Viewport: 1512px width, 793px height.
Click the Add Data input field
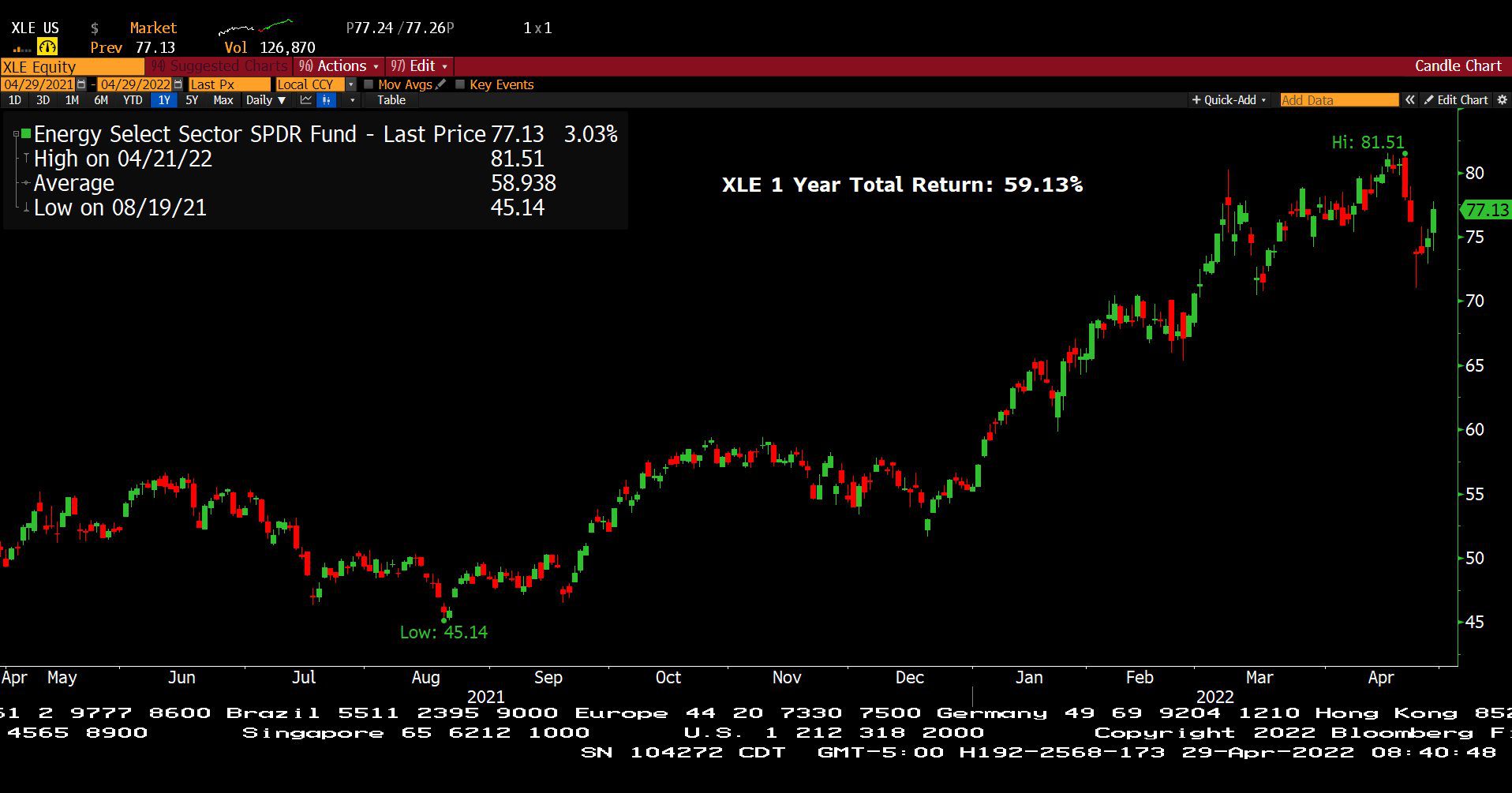coord(1338,100)
